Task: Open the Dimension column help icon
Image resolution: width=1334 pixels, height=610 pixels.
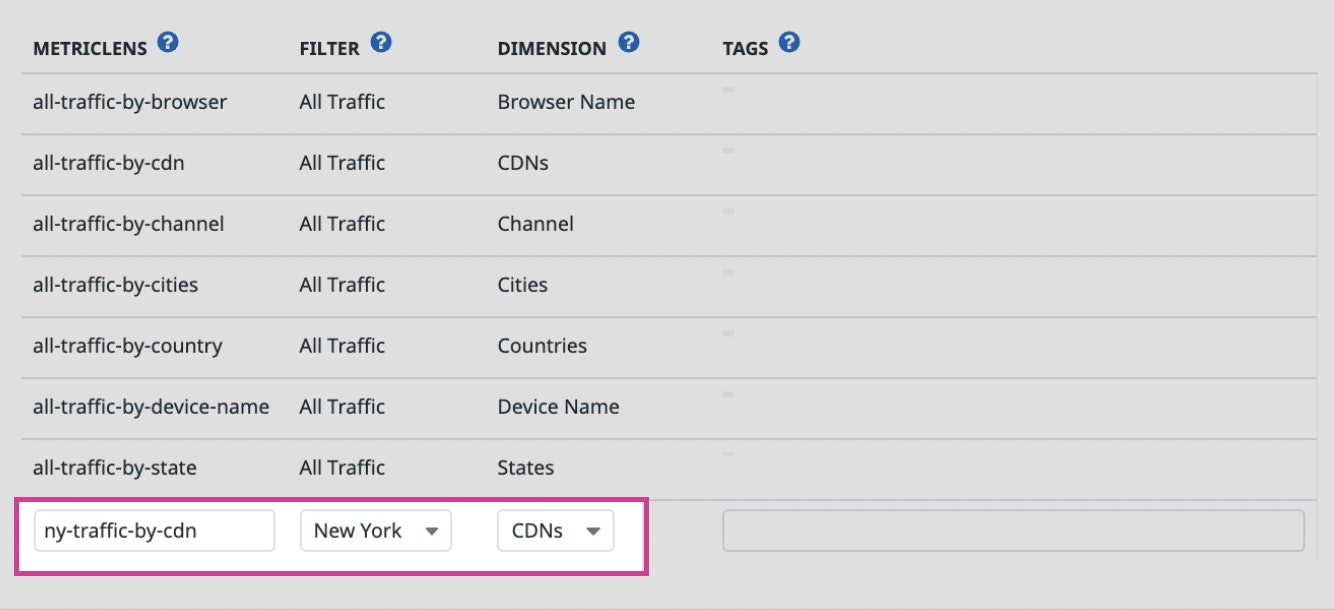Action: [x=628, y=43]
